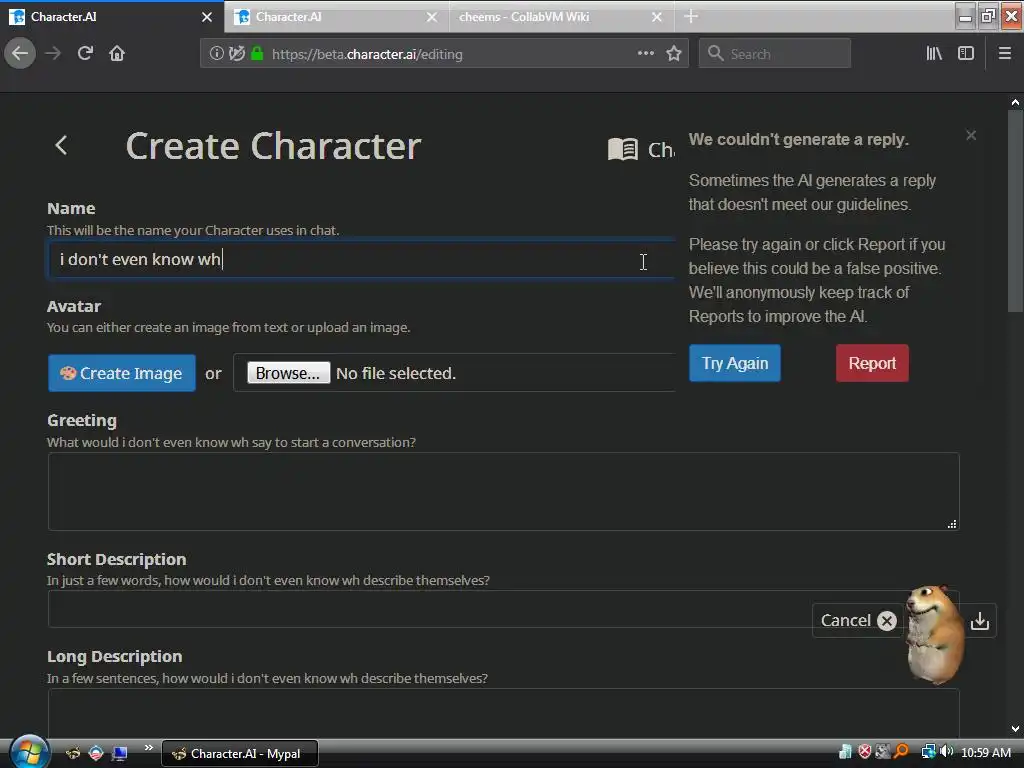Switch to the first Character.AI tab
The width and height of the screenshot is (1024, 768).
[112, 17]
